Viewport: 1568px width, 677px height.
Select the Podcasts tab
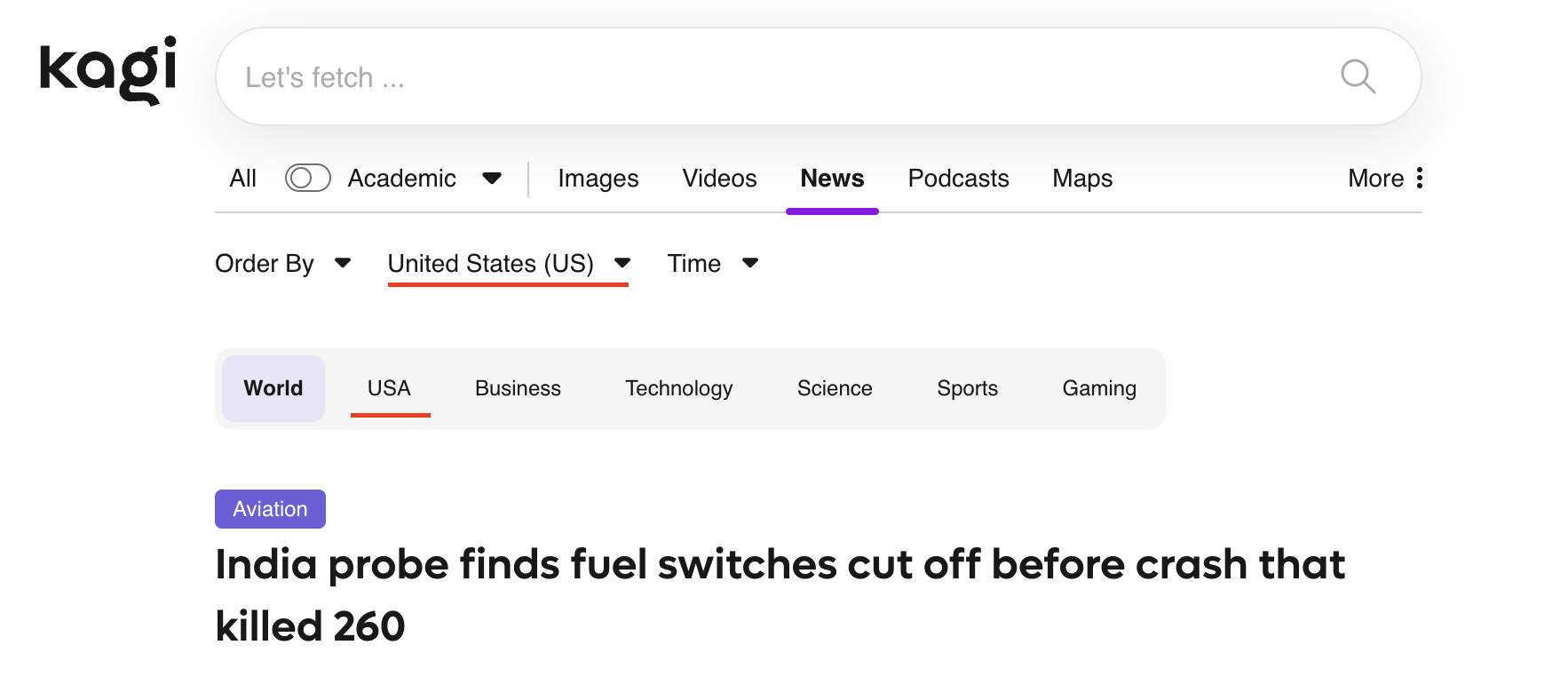coord(958,179)
